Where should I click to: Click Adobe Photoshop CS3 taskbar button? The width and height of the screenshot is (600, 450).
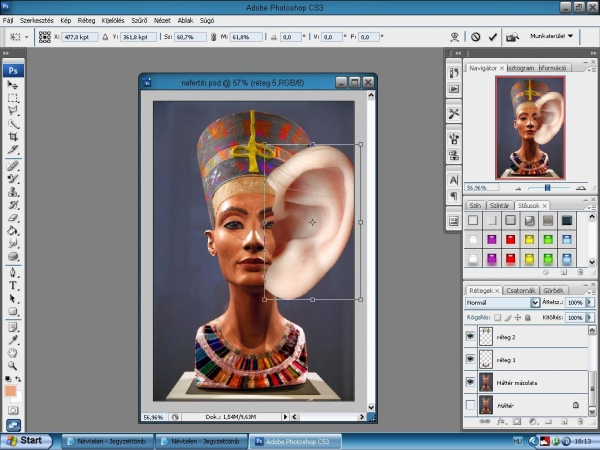(295, 441)
